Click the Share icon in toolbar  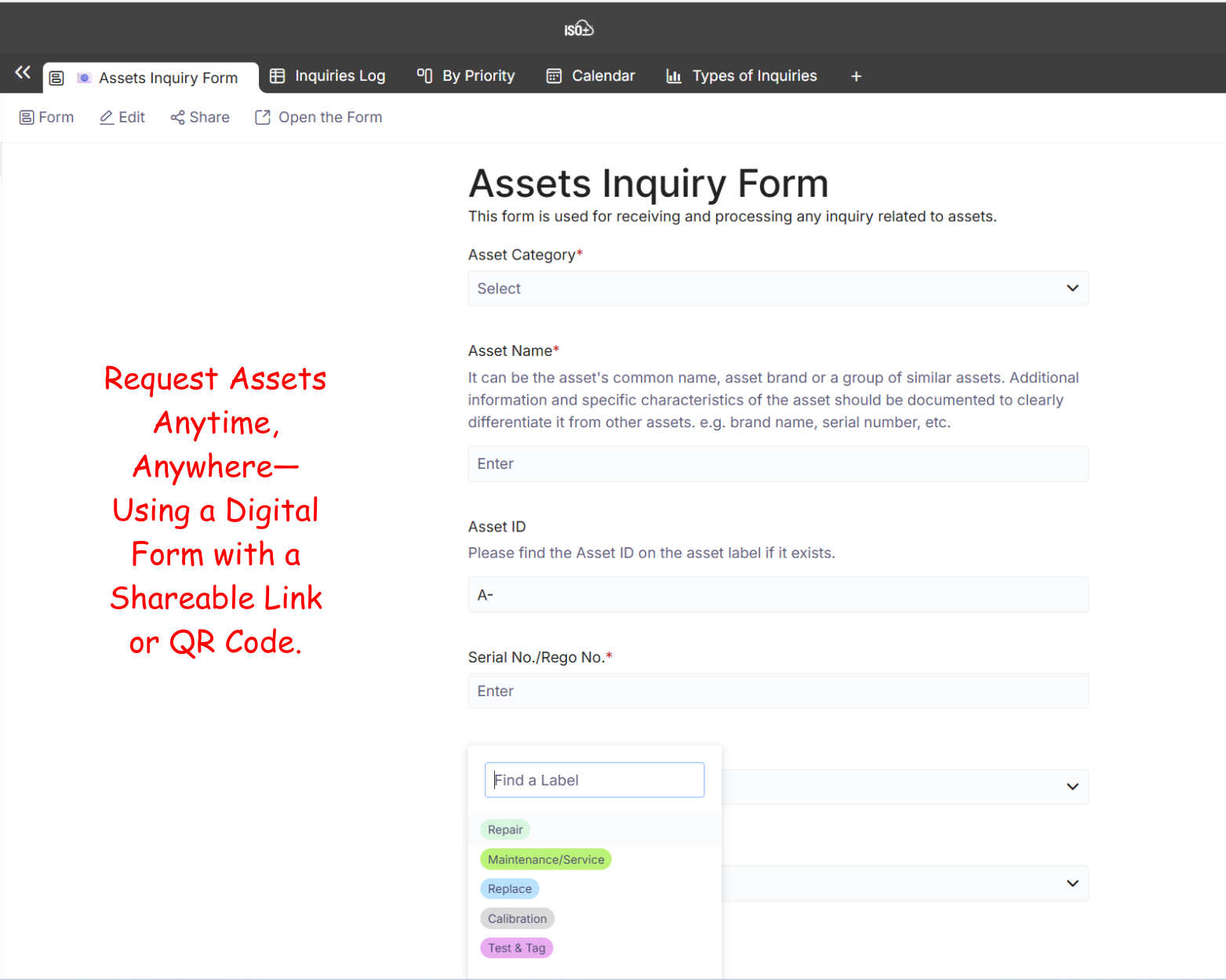[177, 118]
